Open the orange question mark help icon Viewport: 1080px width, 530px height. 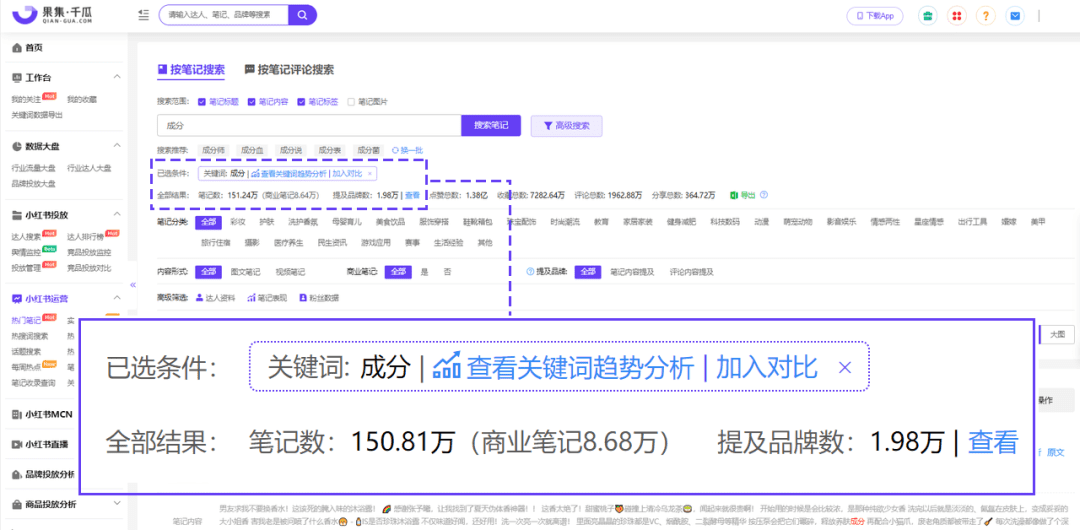986,16
